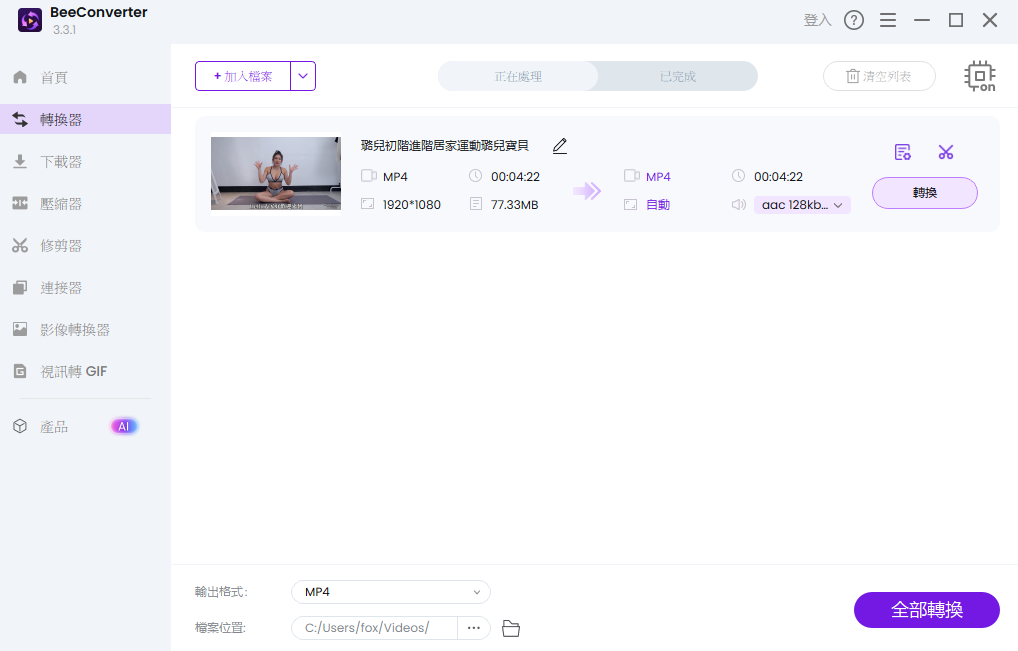This screenshot has width=1018, height=651.
Task: Open 下載器 downloader in sidebar
Action: (85, 162)
